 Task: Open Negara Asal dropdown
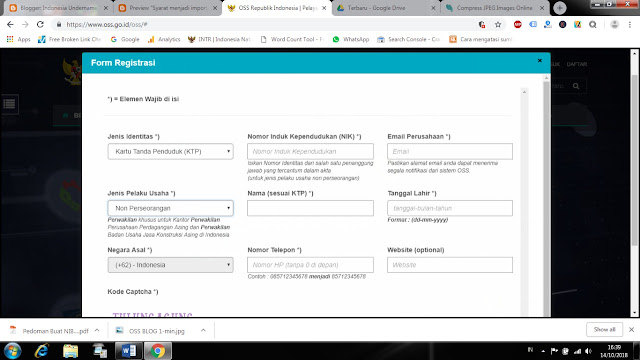[x=171, y=265]
